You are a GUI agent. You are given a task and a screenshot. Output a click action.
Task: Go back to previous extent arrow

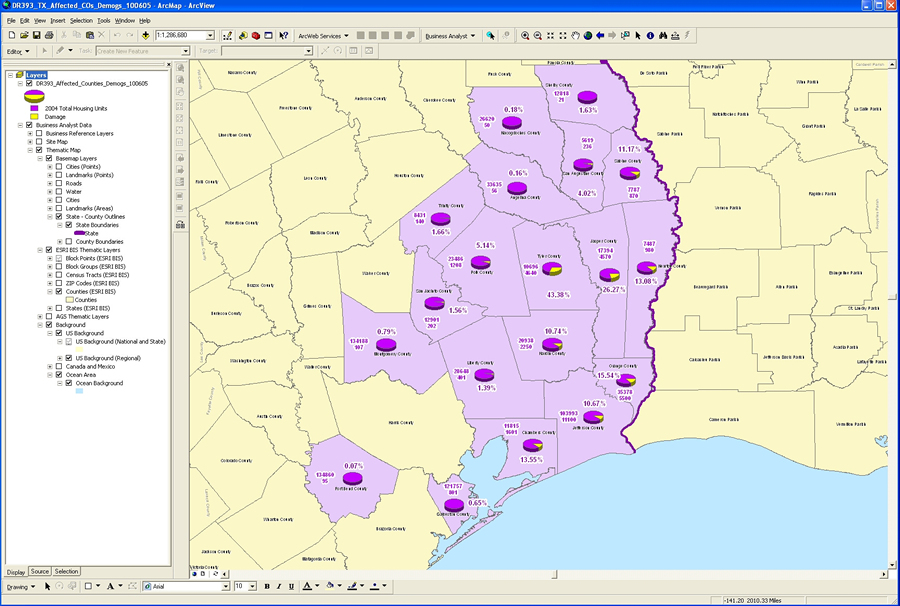[600, 36]
